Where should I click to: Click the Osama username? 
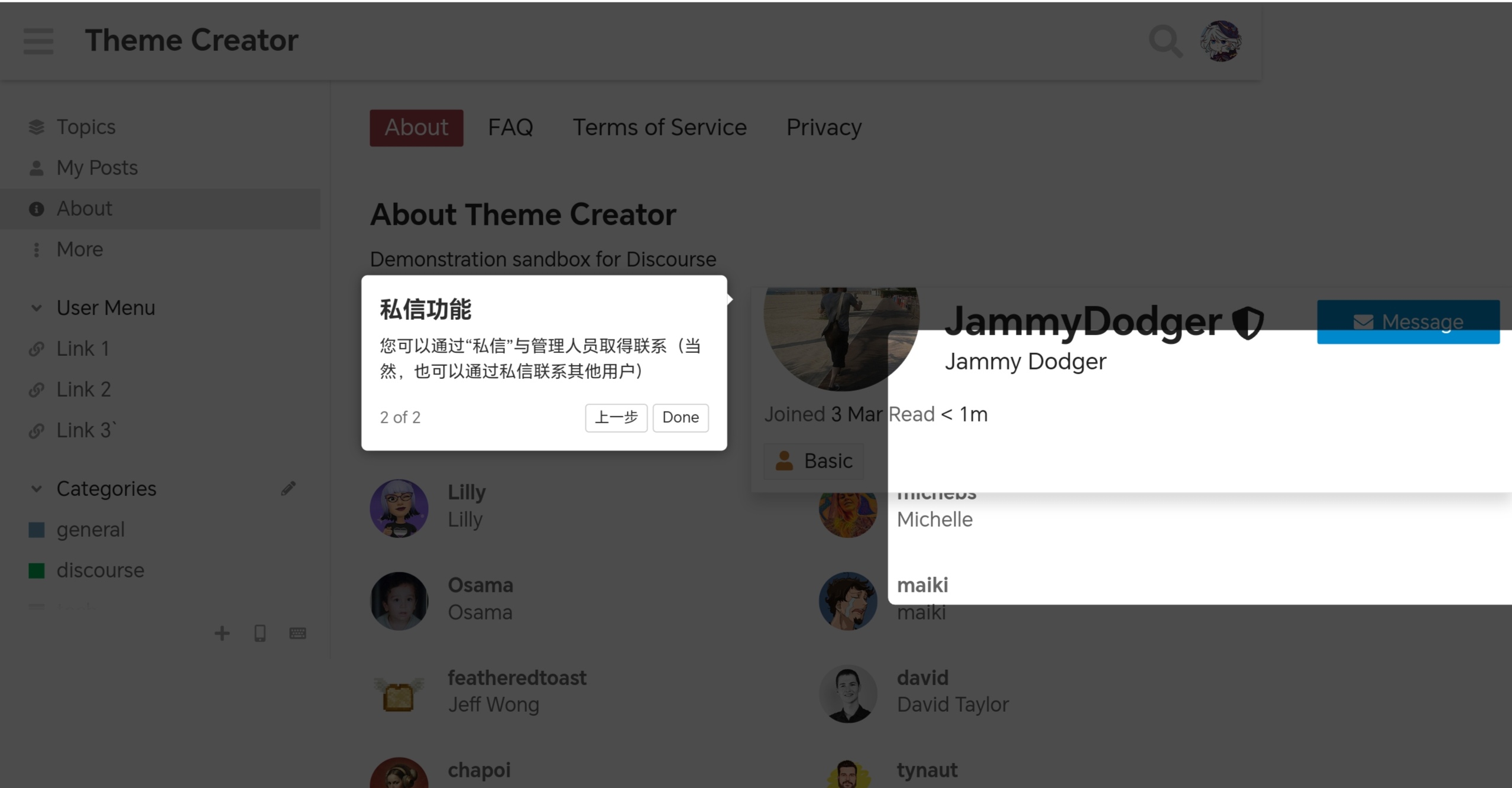[x=480, y=585]
